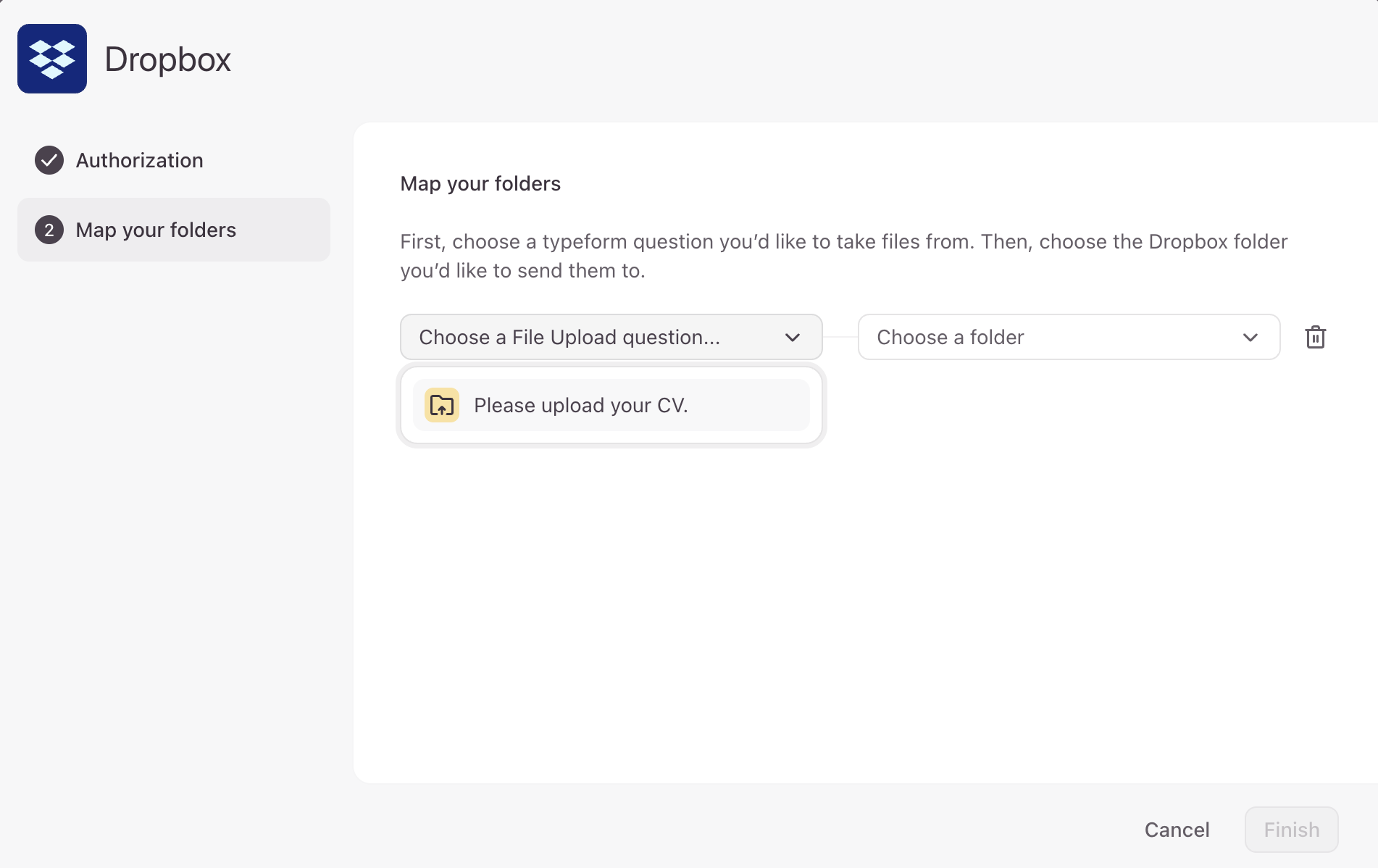Select the "Please upload your CV." option
Viewport: 1378px width, 868px height.
[x=611, y=405]
